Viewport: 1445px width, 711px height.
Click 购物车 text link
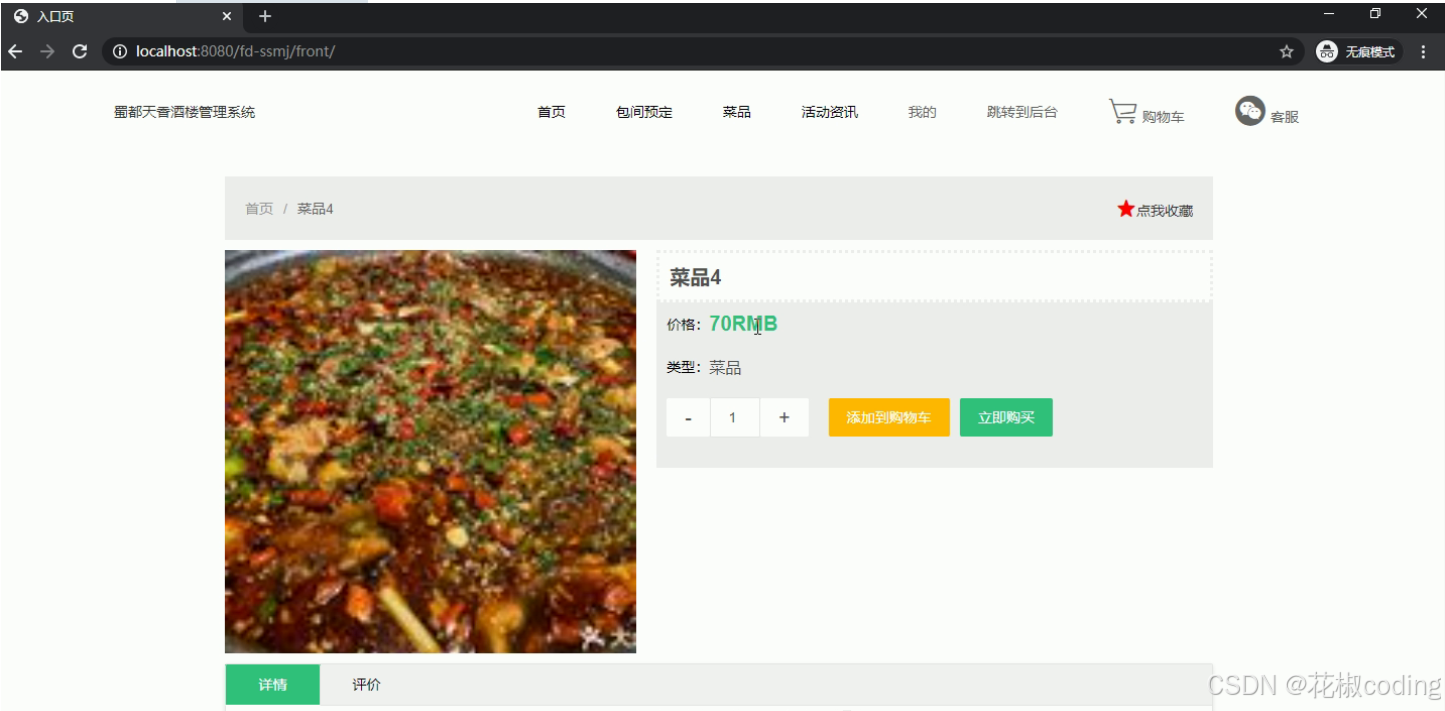pyautogui.click(x=1163, y=117)
